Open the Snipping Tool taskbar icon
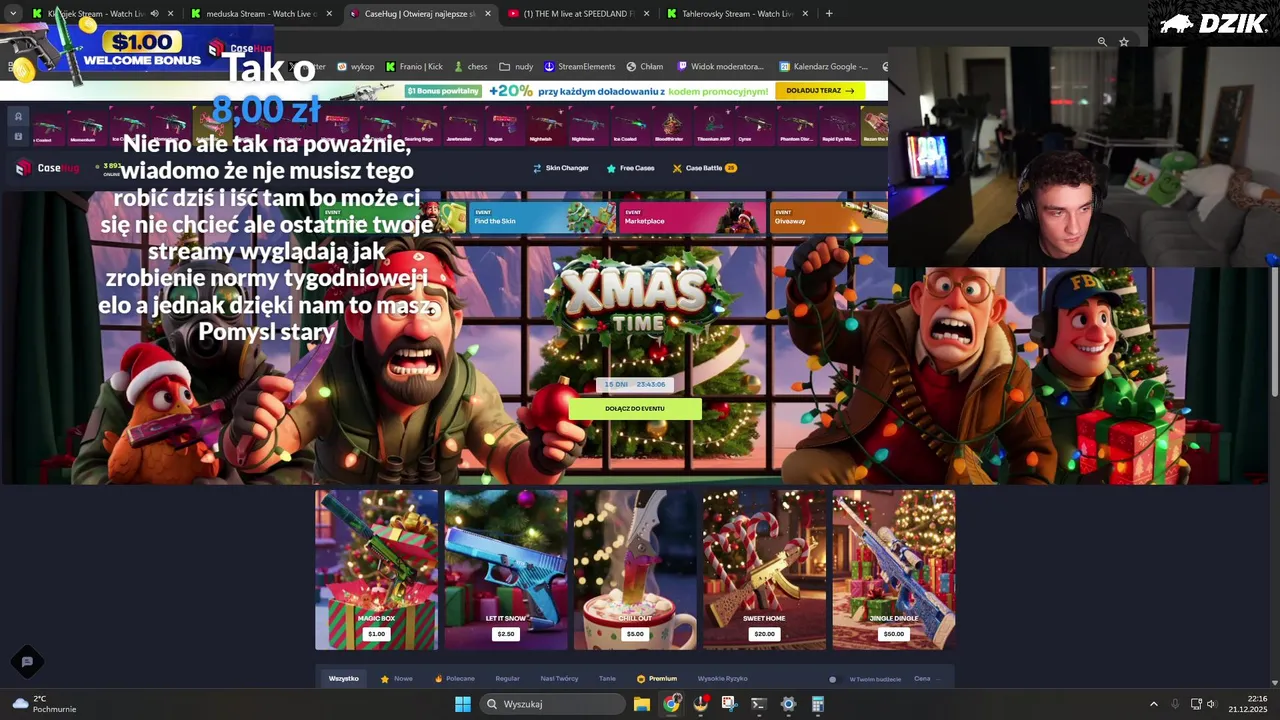 729,704
